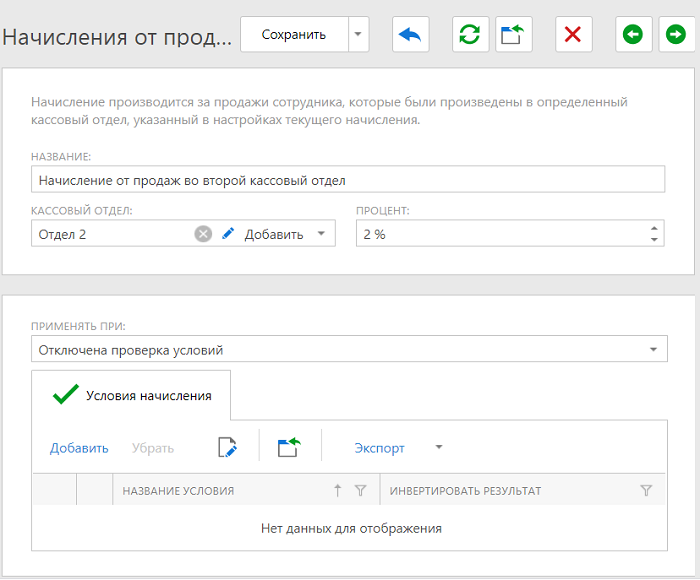700x580 pixels.
Task: Click Добавить link in conditions toolbar
Action: pyautogui.click(x=79, y=448)
